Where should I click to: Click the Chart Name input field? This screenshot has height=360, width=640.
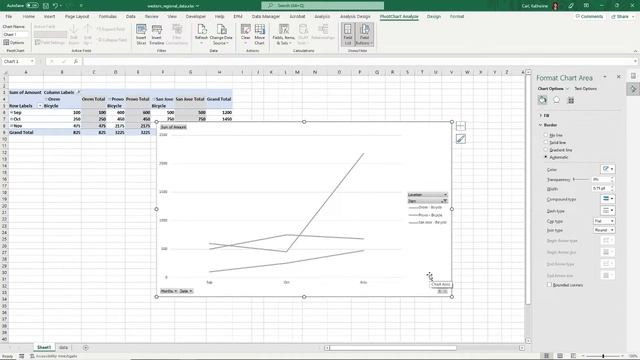(x=15, y=35)
